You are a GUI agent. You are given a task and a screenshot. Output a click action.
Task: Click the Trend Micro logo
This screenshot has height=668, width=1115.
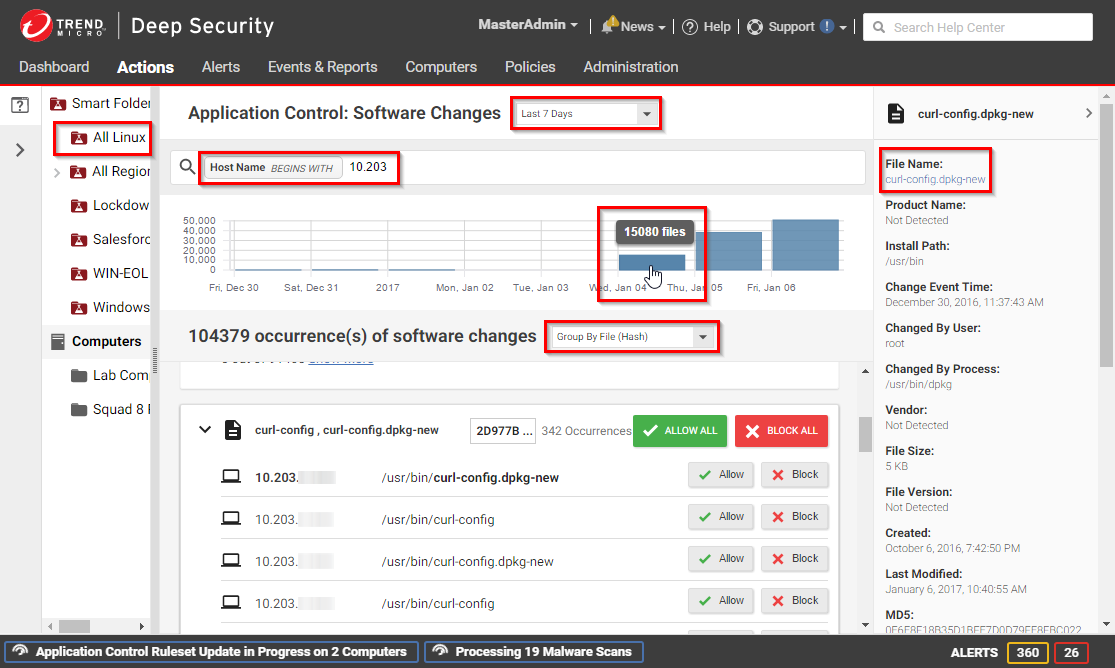[x=37, y=25]
